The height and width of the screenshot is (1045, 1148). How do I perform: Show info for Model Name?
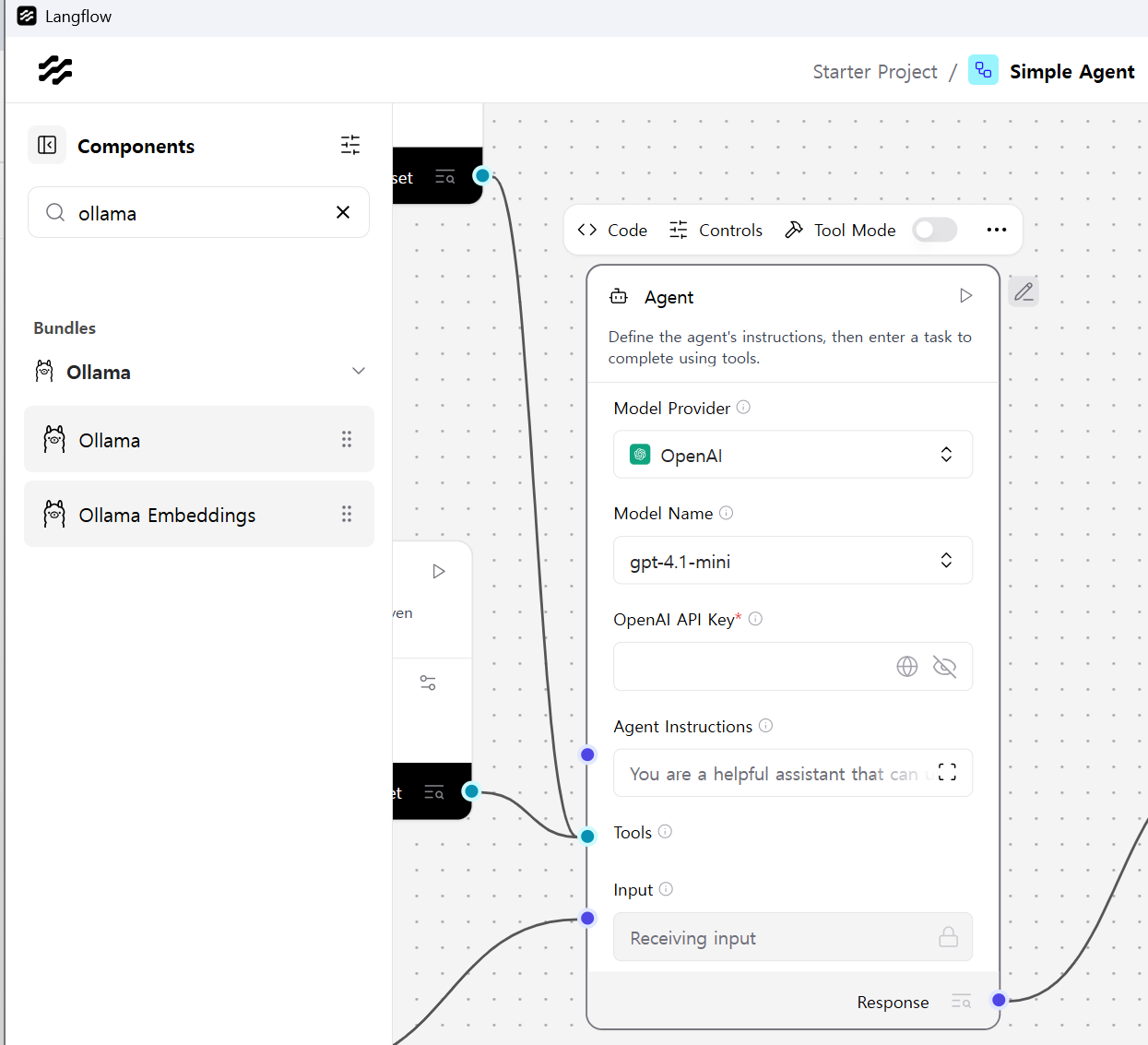pyautogui.click(x=726, y=513)
